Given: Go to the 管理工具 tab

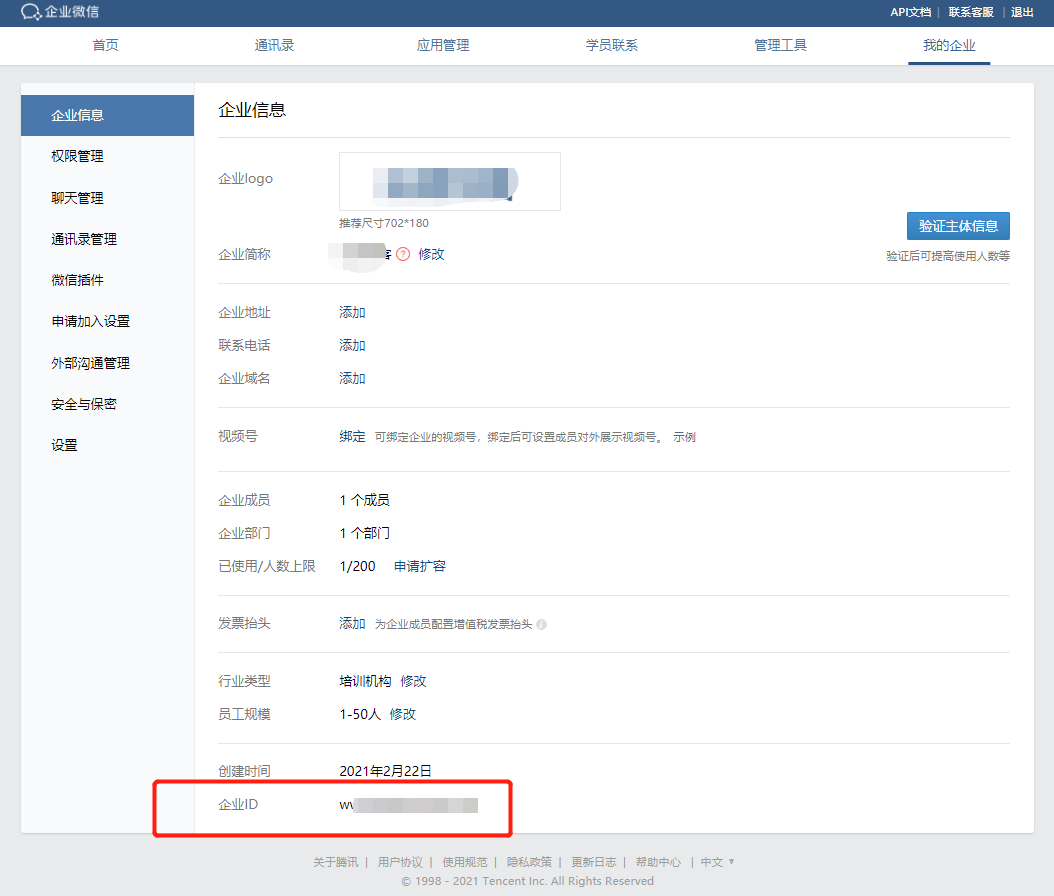Looking at the screenshot, I should click(780, 45).
